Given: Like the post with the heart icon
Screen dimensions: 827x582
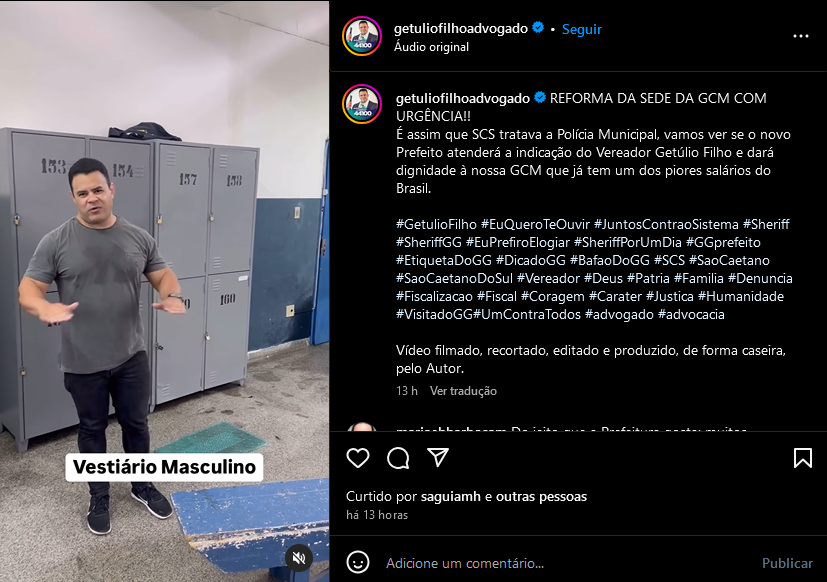Looking at the screenshot, I should point(358,457).
